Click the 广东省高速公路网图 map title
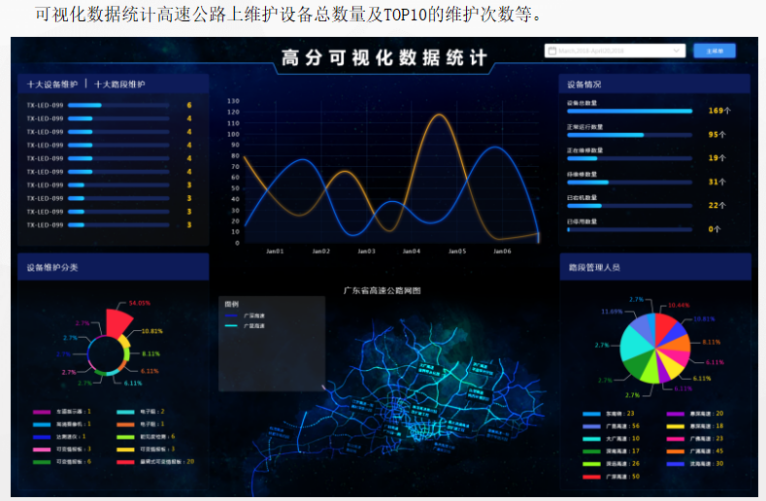This screenshot has width=766, height=501. [x=382, y=291]
